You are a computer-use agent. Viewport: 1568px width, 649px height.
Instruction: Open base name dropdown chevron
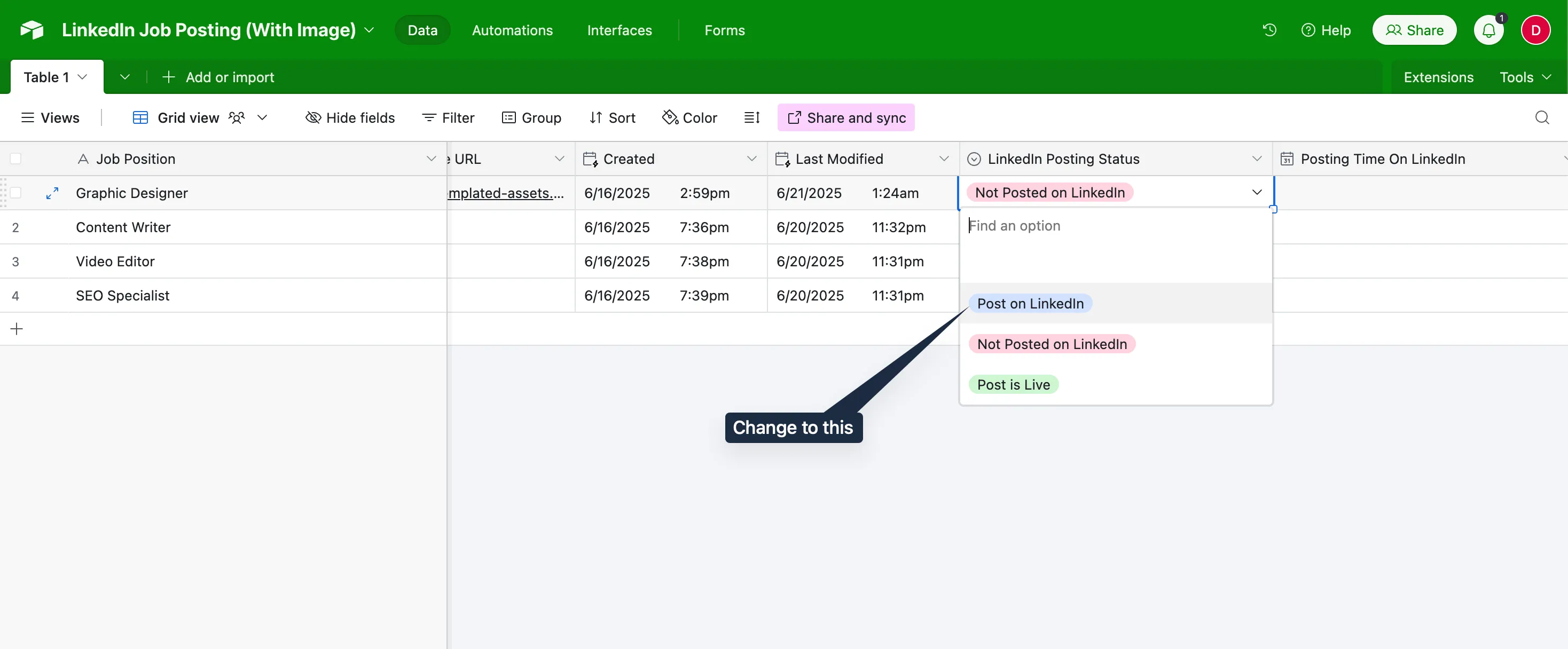[x=369, y=30]
